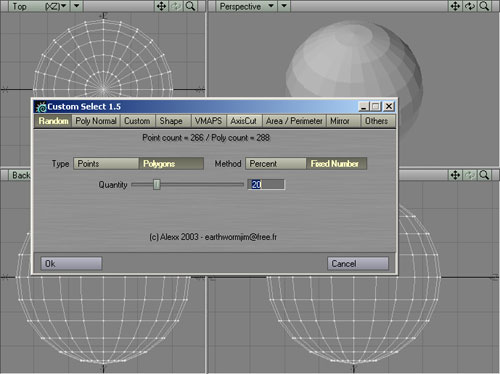Switch to the Poly Normal tab
This screenshot has width=500, height=374.
96,121
